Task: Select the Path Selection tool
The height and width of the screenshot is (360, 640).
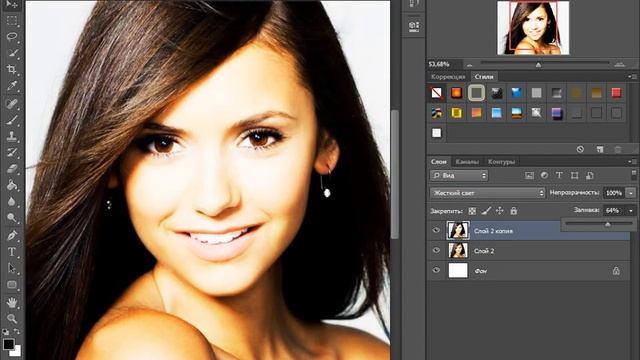Action: tap(12, 268)
